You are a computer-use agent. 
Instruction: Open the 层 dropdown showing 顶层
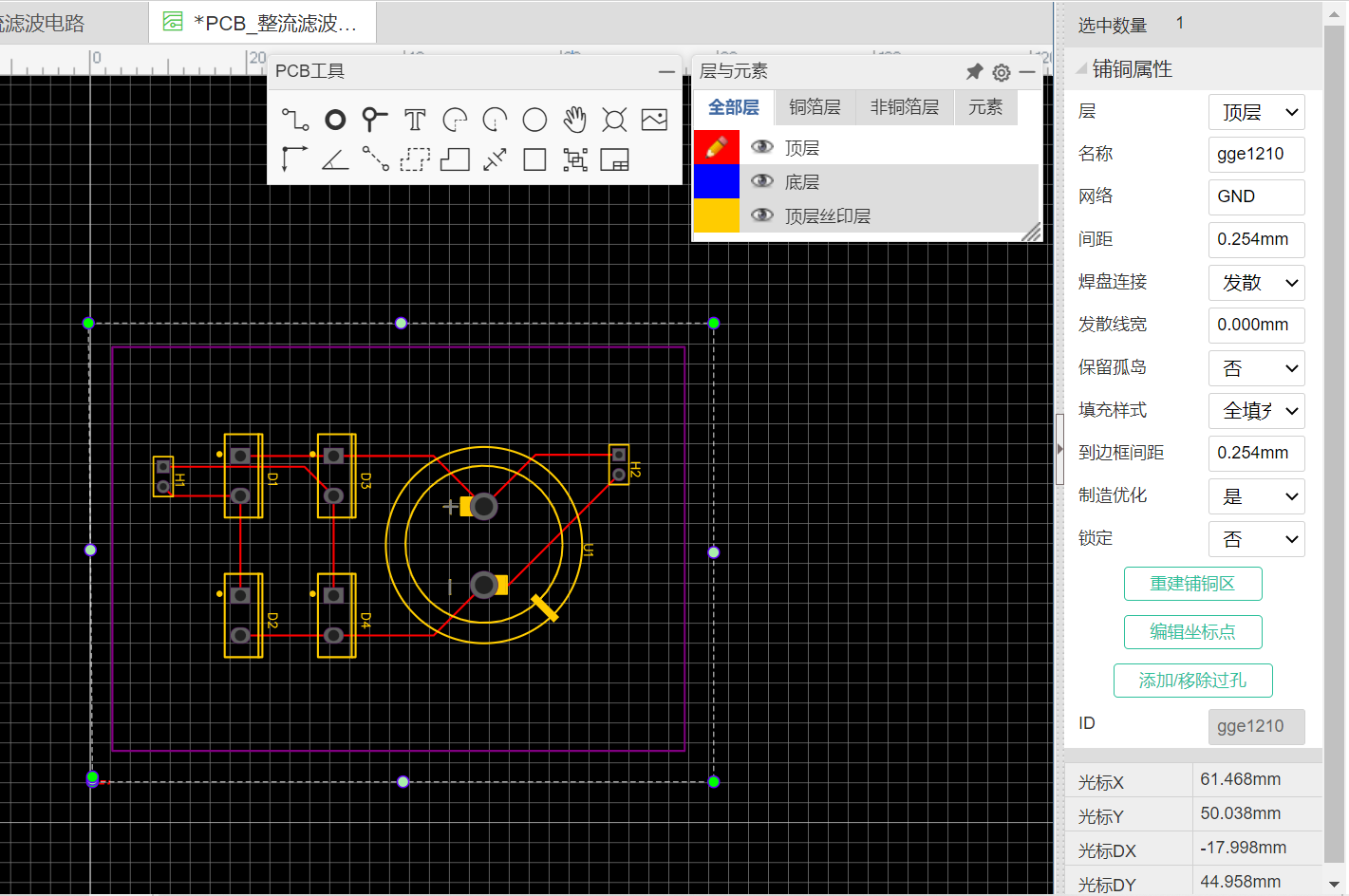pyautogui.click(x=1256, y=112)
